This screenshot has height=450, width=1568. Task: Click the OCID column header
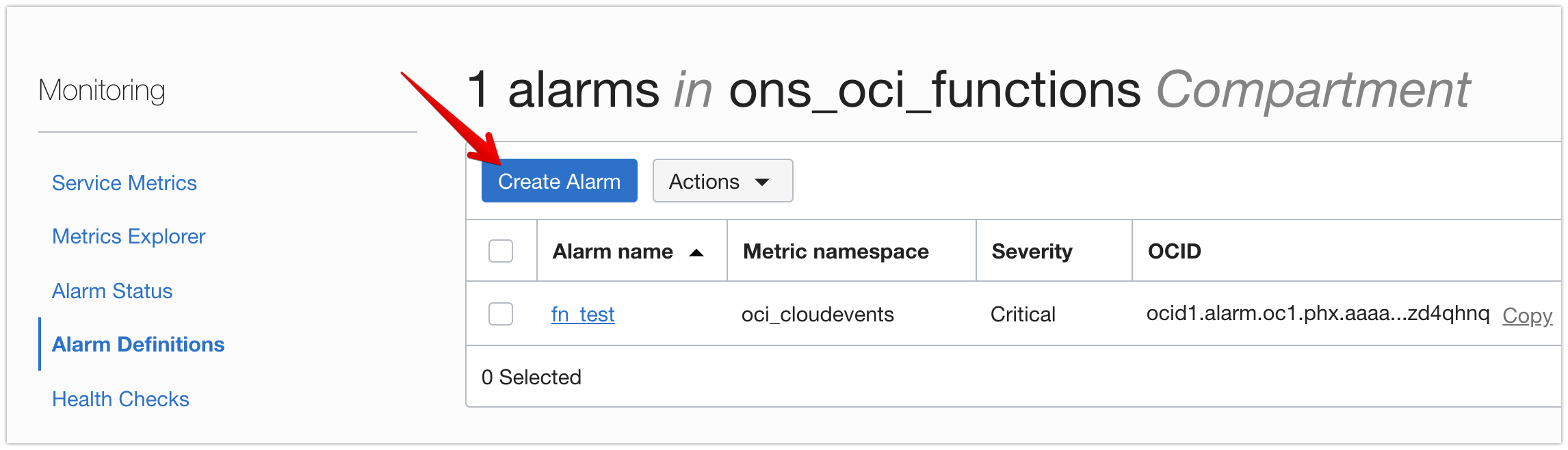coord(1174,251)
